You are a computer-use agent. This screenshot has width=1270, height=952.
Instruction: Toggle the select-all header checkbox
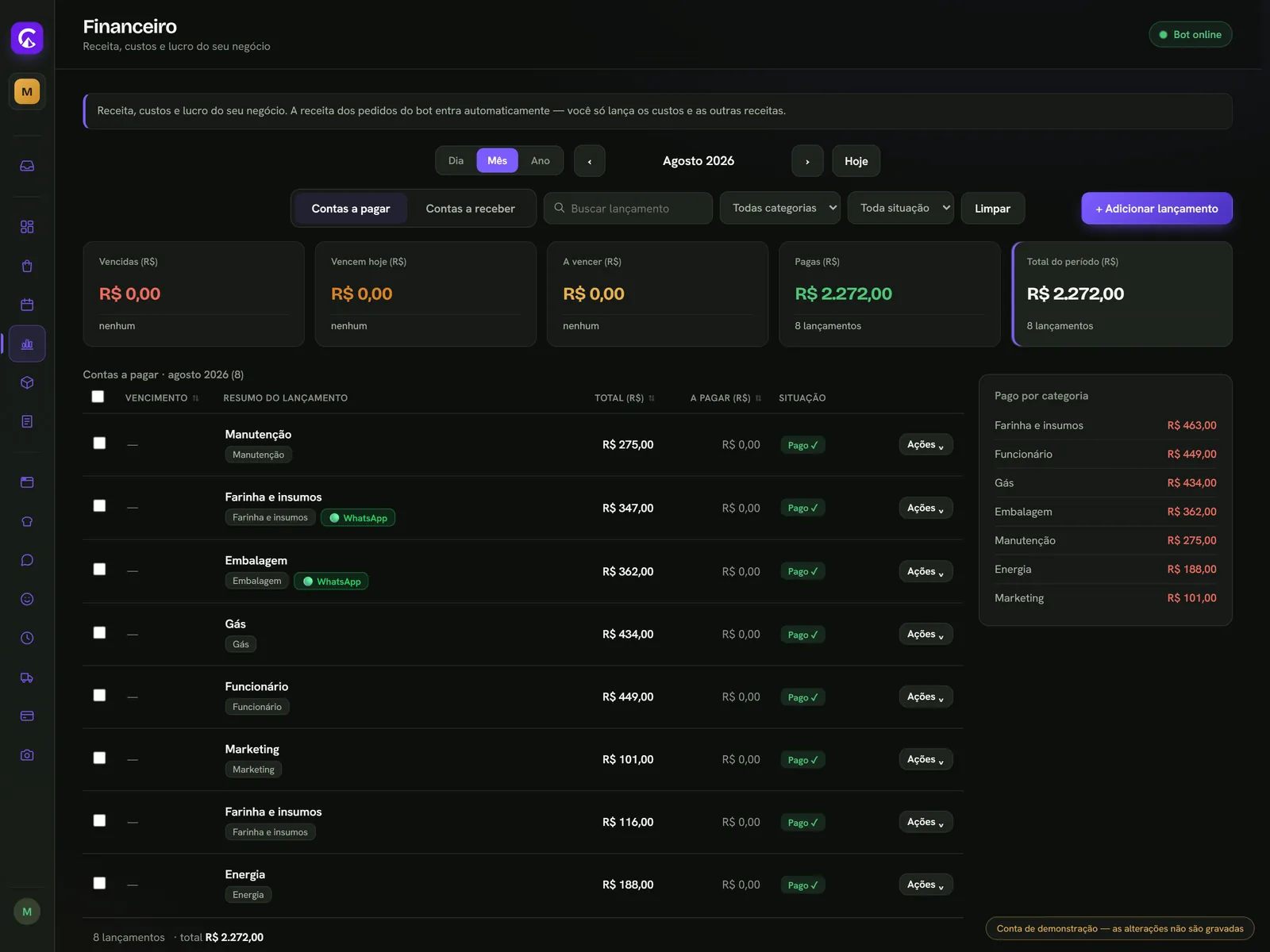point(98,397)
